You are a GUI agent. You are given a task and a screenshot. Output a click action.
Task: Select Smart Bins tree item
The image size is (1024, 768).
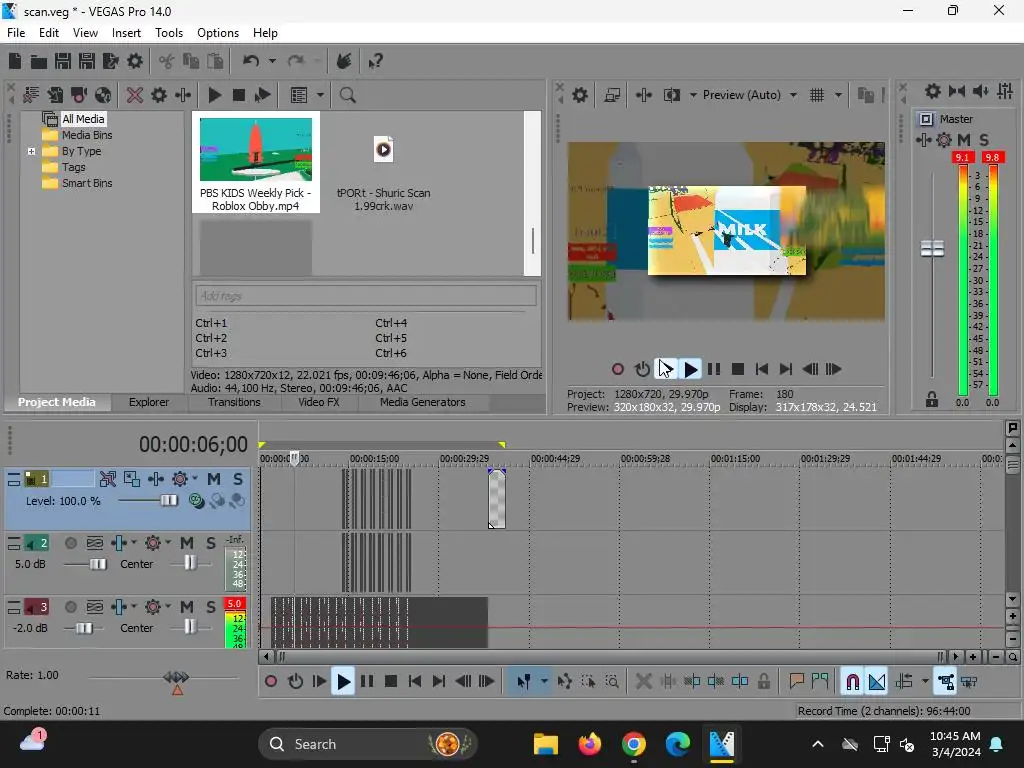pos(87,184)
